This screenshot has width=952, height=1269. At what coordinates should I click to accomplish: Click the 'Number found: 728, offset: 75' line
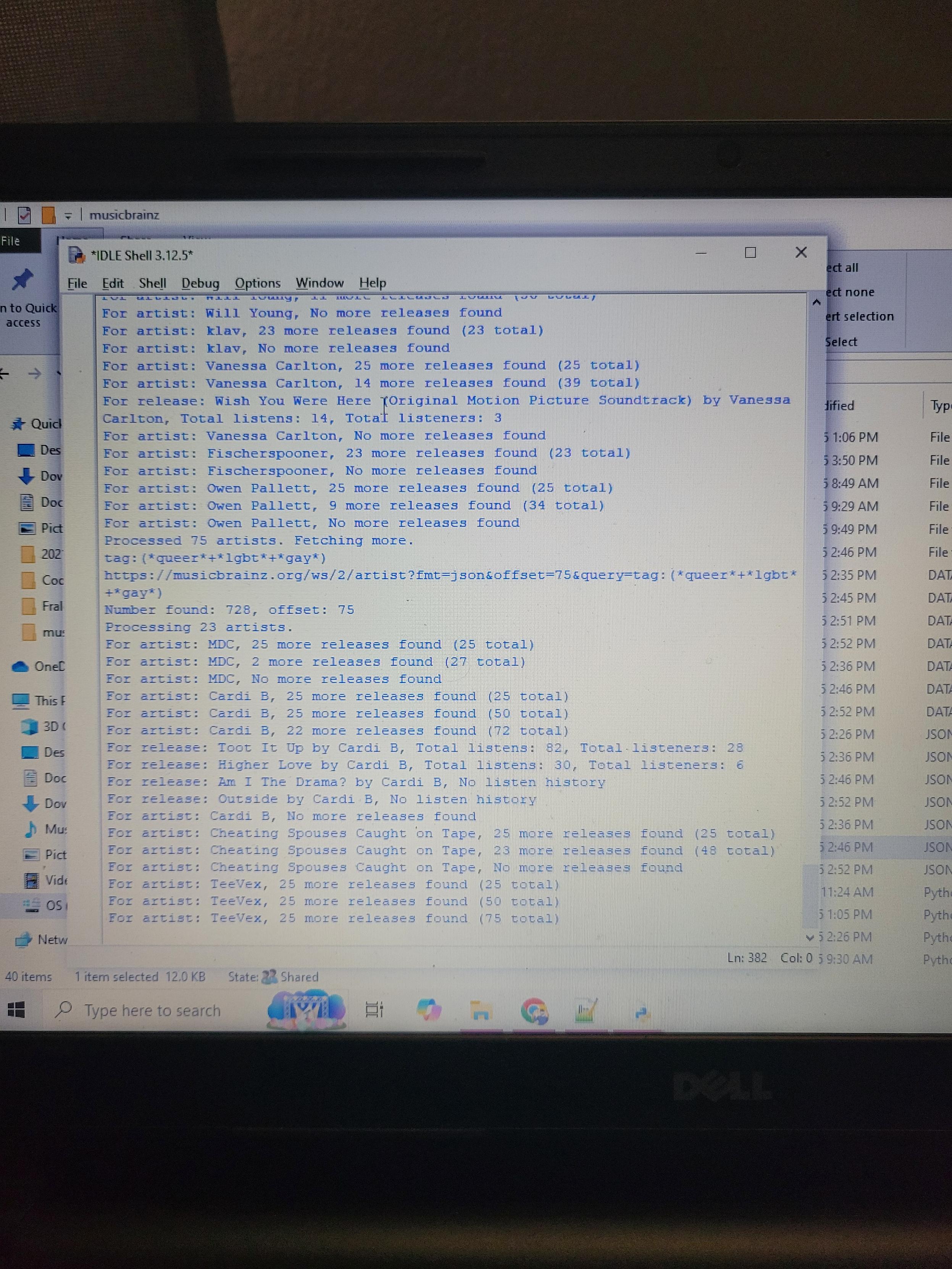[x=229, y=610]
